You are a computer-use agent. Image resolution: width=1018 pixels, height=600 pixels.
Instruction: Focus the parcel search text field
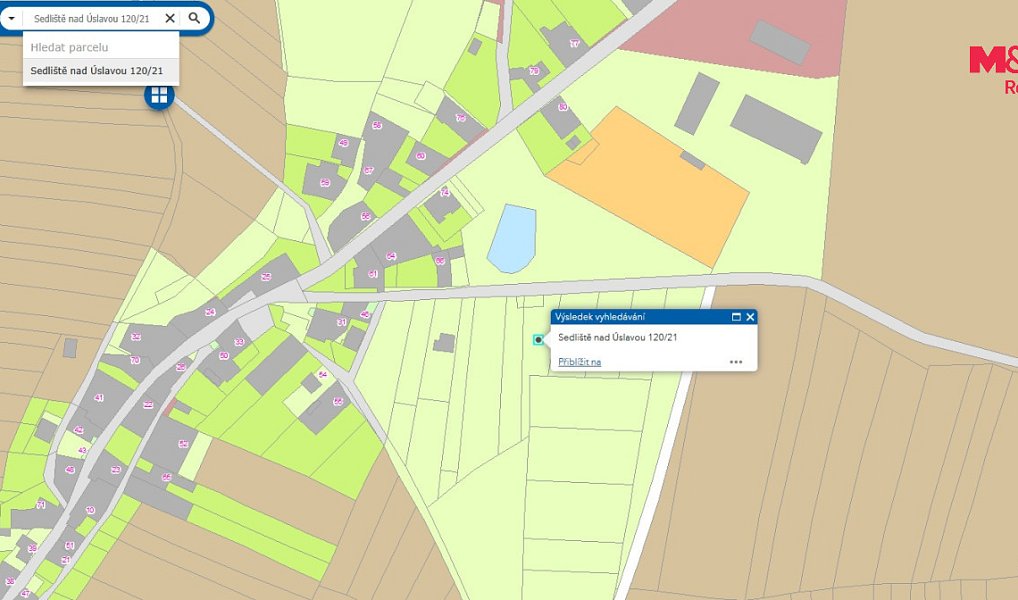(x=92, y=18)
